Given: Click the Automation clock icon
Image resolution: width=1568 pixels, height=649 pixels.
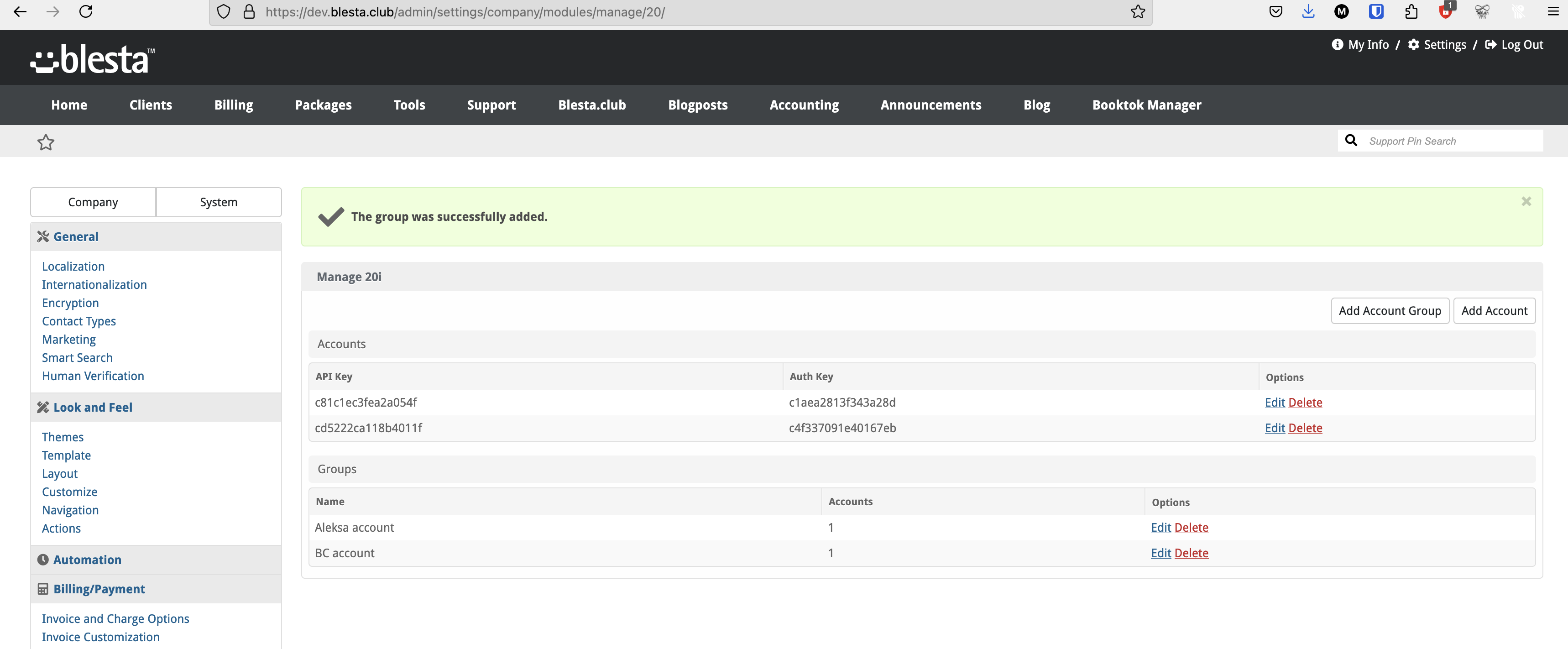Looking at the screenshot, I should [42, 560].
